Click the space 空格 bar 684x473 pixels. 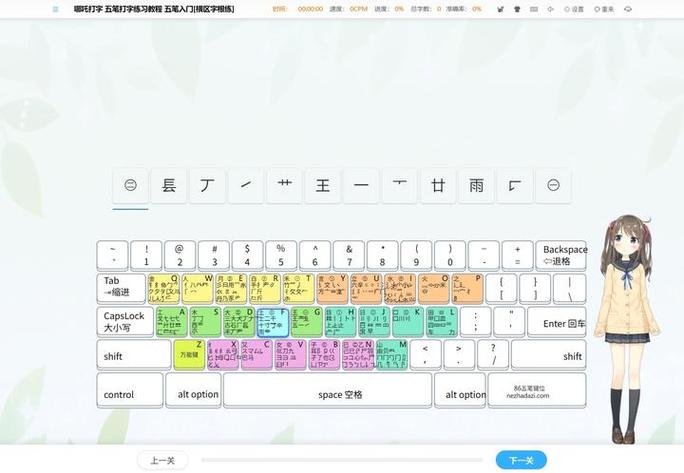[x=328, y=391]
